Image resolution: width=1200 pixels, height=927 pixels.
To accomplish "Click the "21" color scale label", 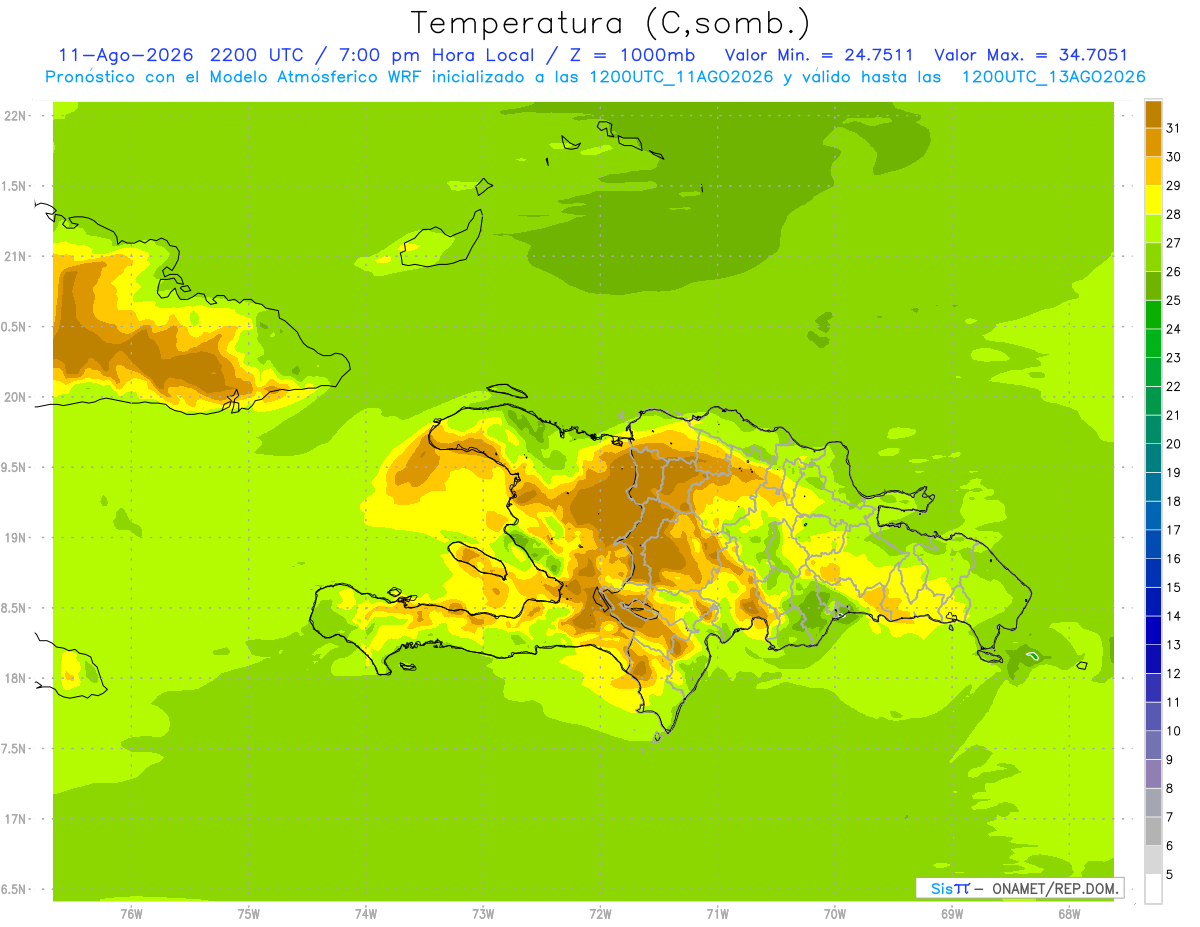I will pos(1173,415).
